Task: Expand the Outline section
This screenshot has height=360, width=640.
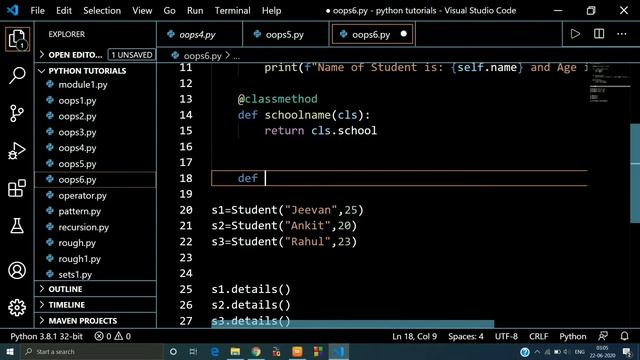Action: (x=95, y=289)
